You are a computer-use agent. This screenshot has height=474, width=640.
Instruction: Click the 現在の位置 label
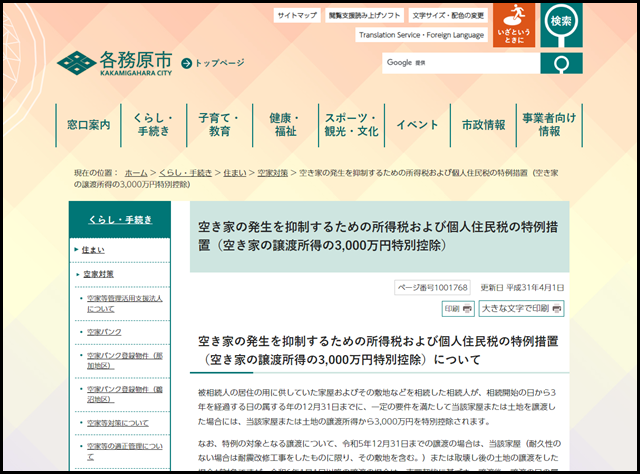tap(96, 173)
